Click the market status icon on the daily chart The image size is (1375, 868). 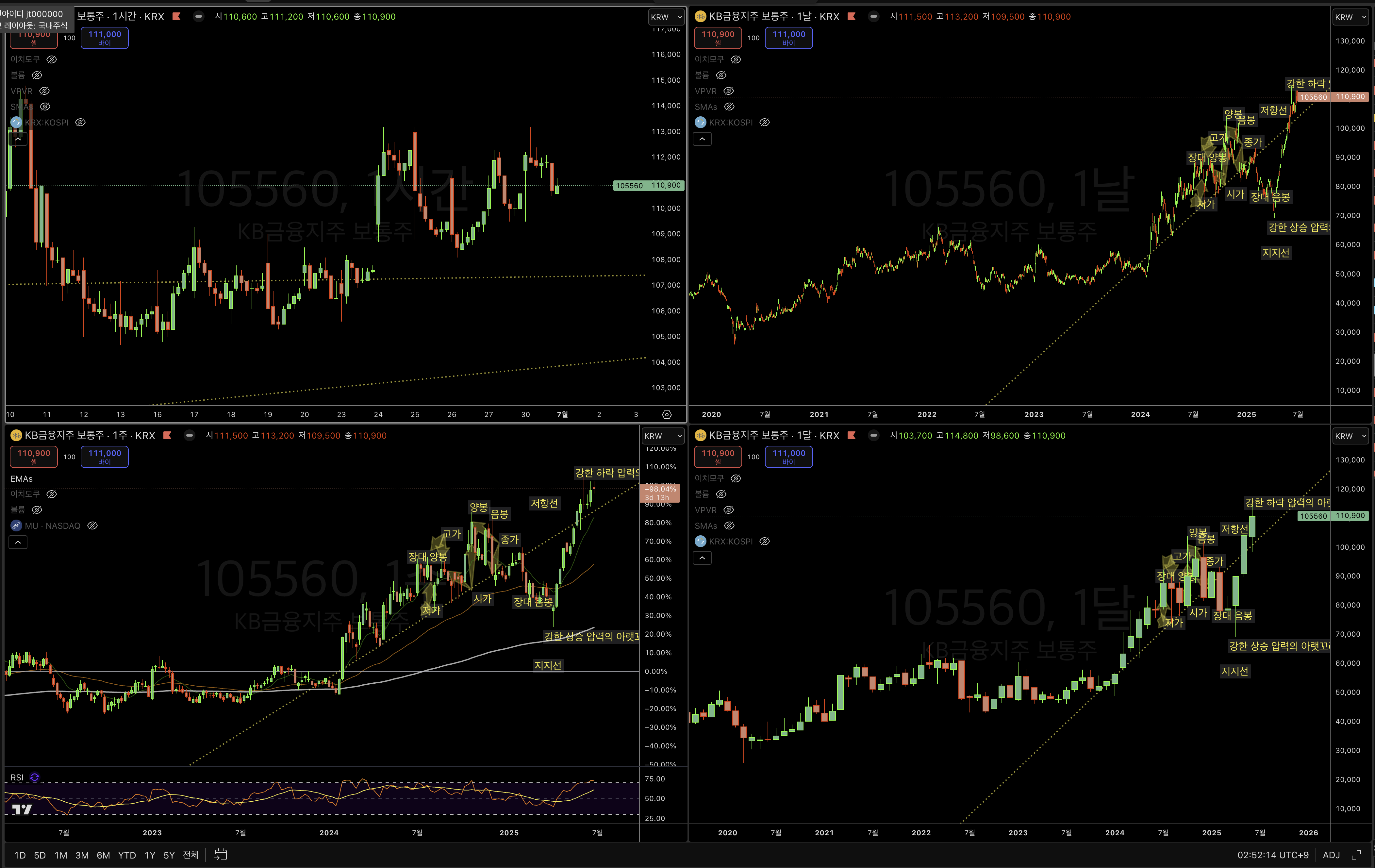tap(873, 17)
